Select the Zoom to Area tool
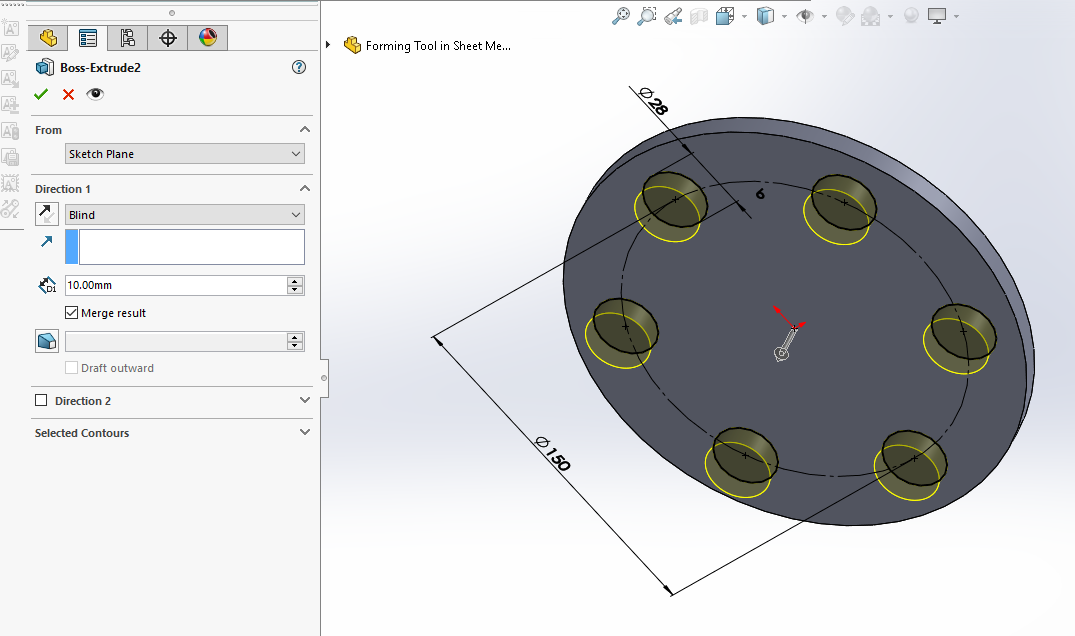Image resolution: width=1075 pixels, height=636 pixels. [647, 16]
